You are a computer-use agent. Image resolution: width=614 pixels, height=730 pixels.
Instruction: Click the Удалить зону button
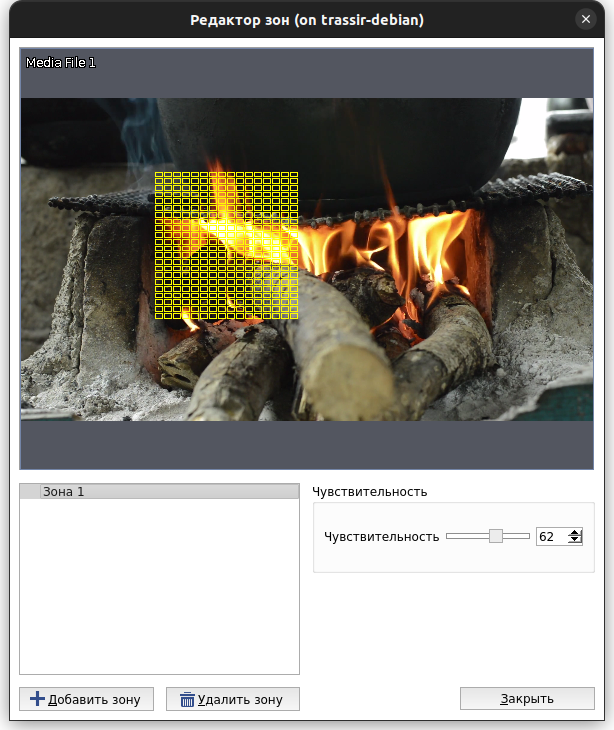coord(233,699)
